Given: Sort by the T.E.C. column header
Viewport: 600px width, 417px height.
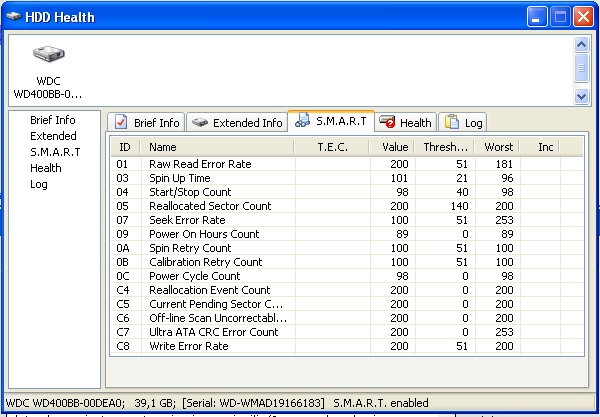Looking at the screenshot, I should pos(331,147).
